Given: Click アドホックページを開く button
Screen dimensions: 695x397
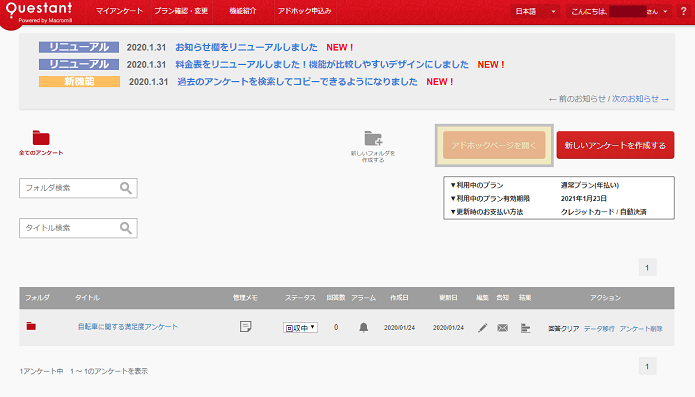Looking at the screenshot, I should pos(494,145).
